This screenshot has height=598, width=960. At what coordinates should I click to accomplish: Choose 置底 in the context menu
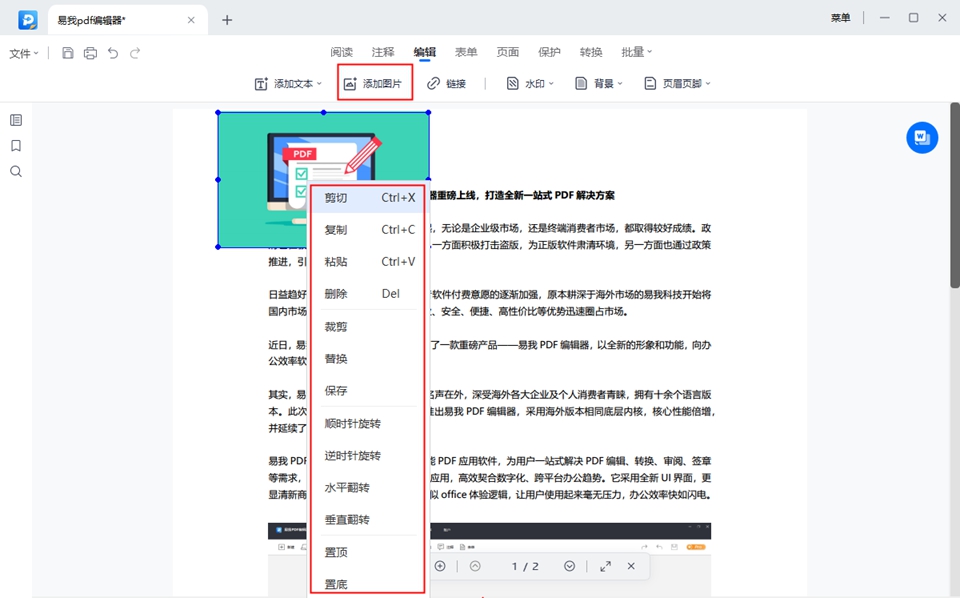click(x=367, y=584)
